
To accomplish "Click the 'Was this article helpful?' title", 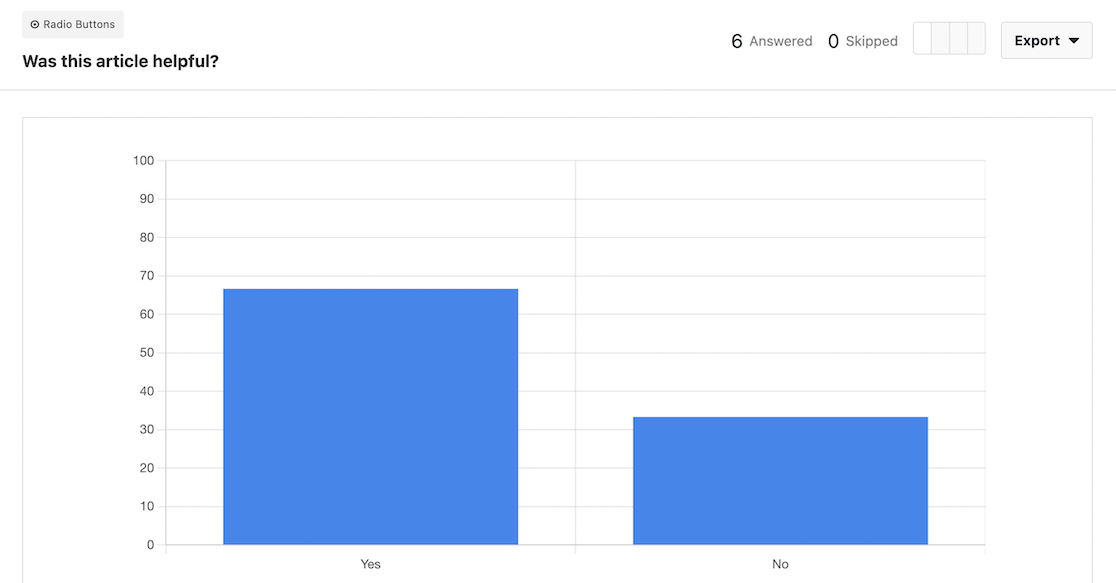I will click(120, 61).
